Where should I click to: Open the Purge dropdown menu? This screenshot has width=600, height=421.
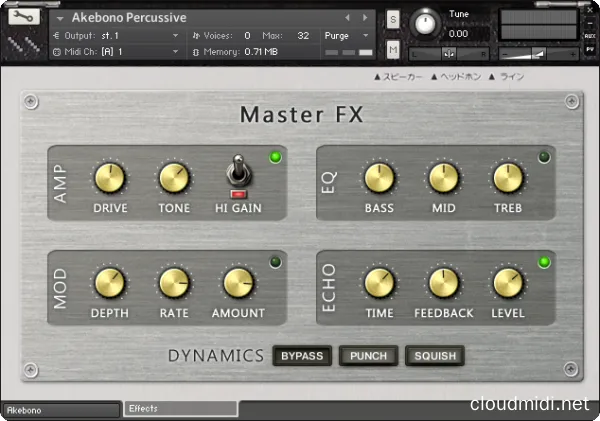[x=346, y=36]
